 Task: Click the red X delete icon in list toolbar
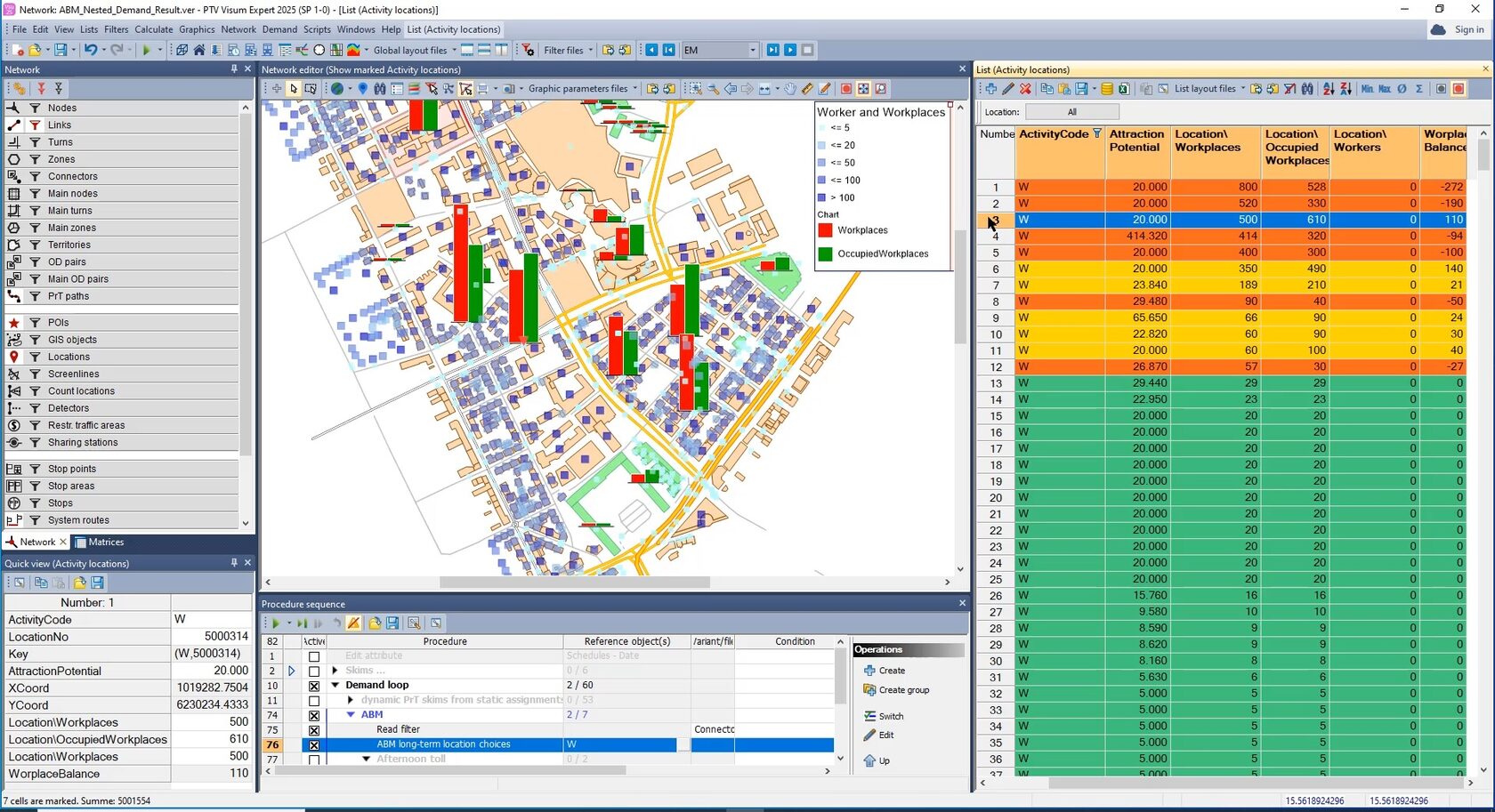1025,89
